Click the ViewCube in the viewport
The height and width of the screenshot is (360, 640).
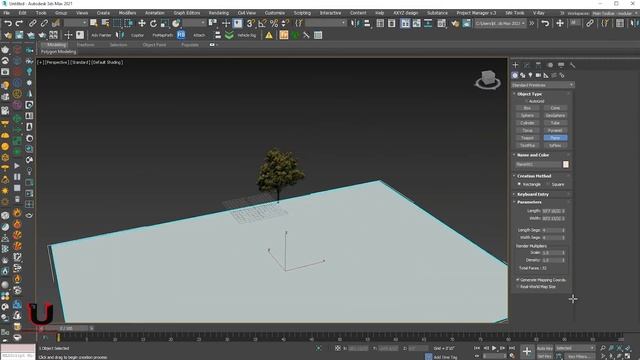[x=488, y=79]
